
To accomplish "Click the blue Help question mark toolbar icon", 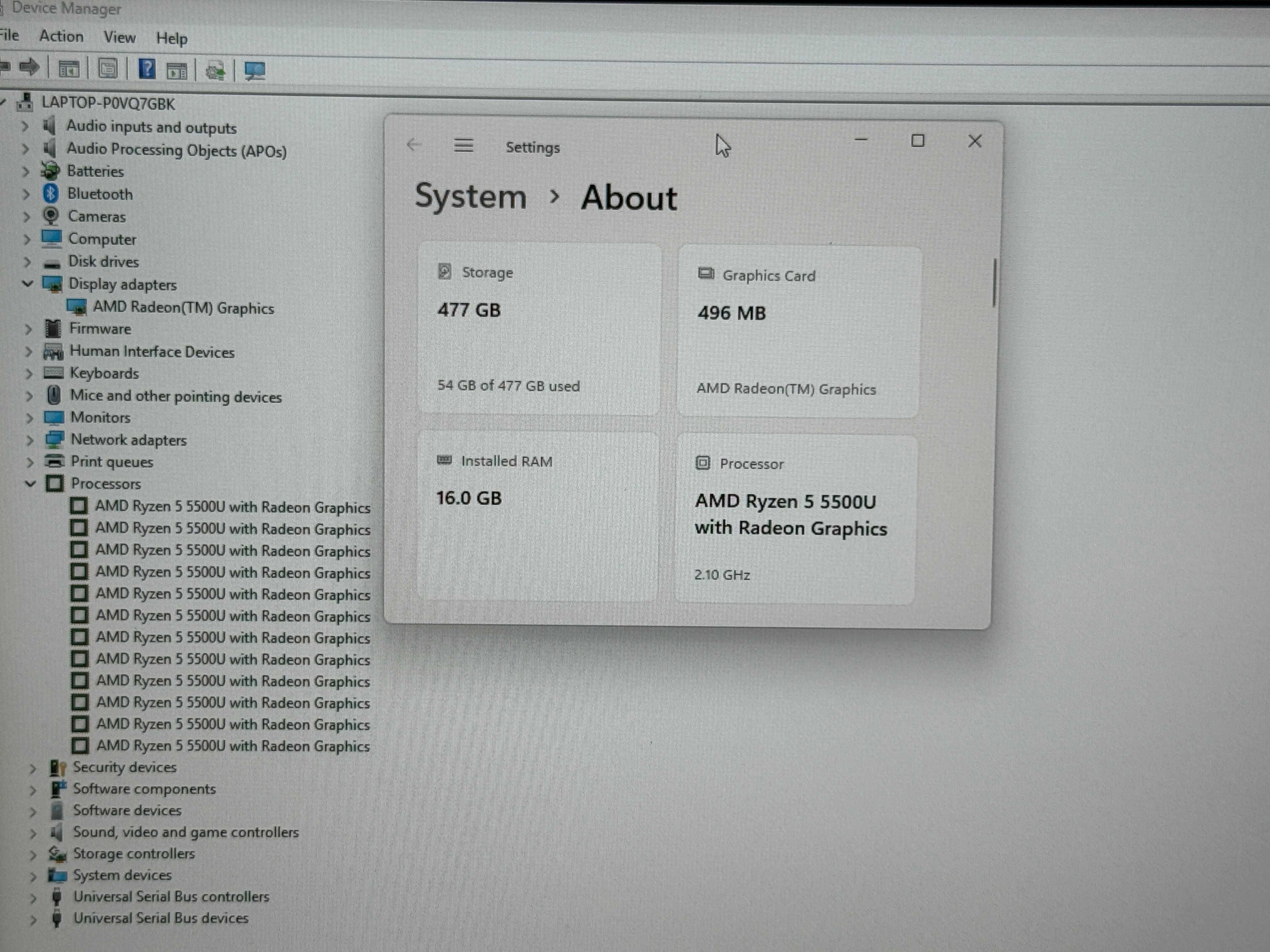I will (147, 70).
